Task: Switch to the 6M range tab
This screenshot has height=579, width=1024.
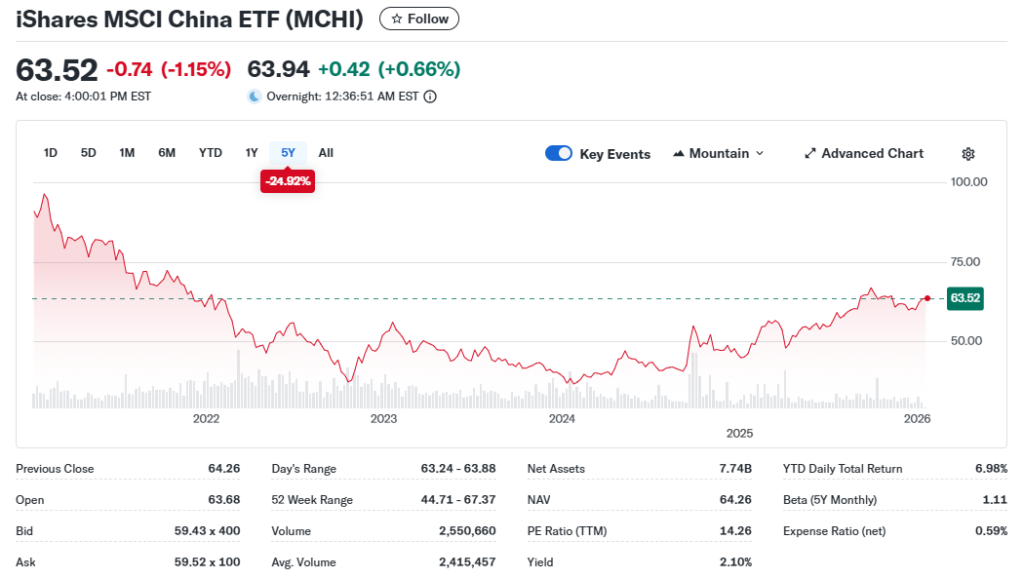Action: click(x=167, y=152)
